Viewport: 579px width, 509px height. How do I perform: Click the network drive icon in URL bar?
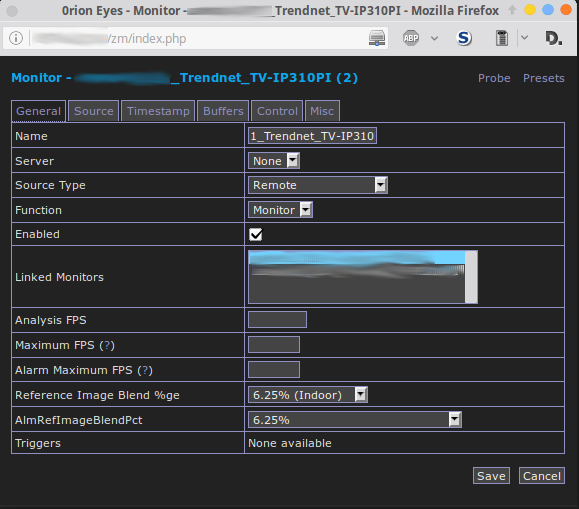tap(377, 38)
